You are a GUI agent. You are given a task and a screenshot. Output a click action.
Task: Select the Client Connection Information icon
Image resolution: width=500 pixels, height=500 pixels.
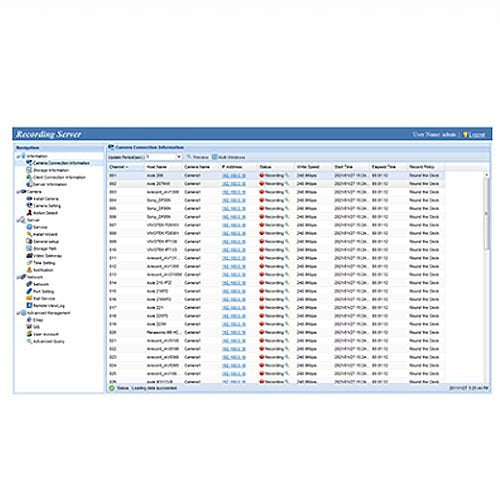point(29,177)
